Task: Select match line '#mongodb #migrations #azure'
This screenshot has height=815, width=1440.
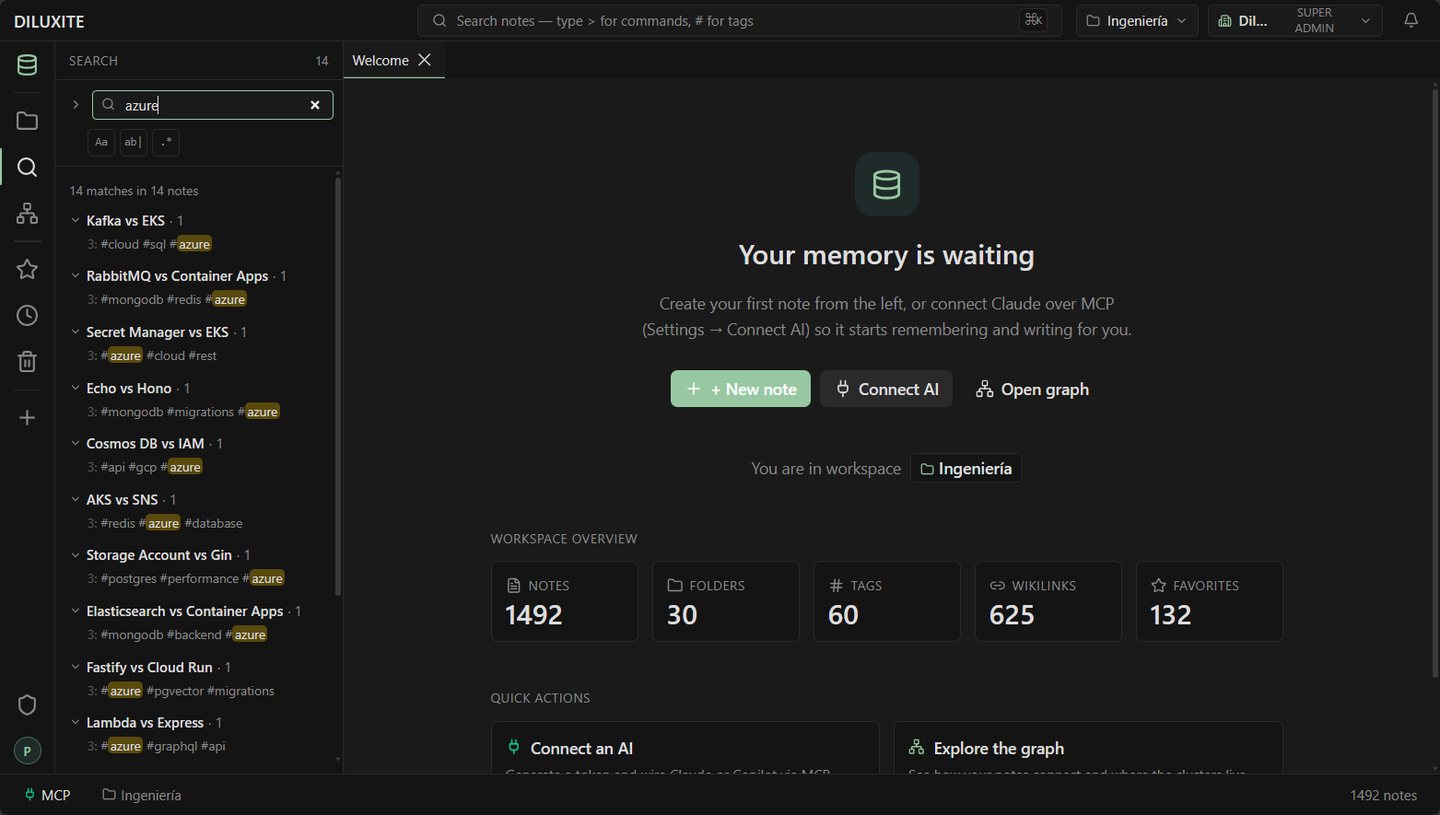Action: click(x=183, y=411)
